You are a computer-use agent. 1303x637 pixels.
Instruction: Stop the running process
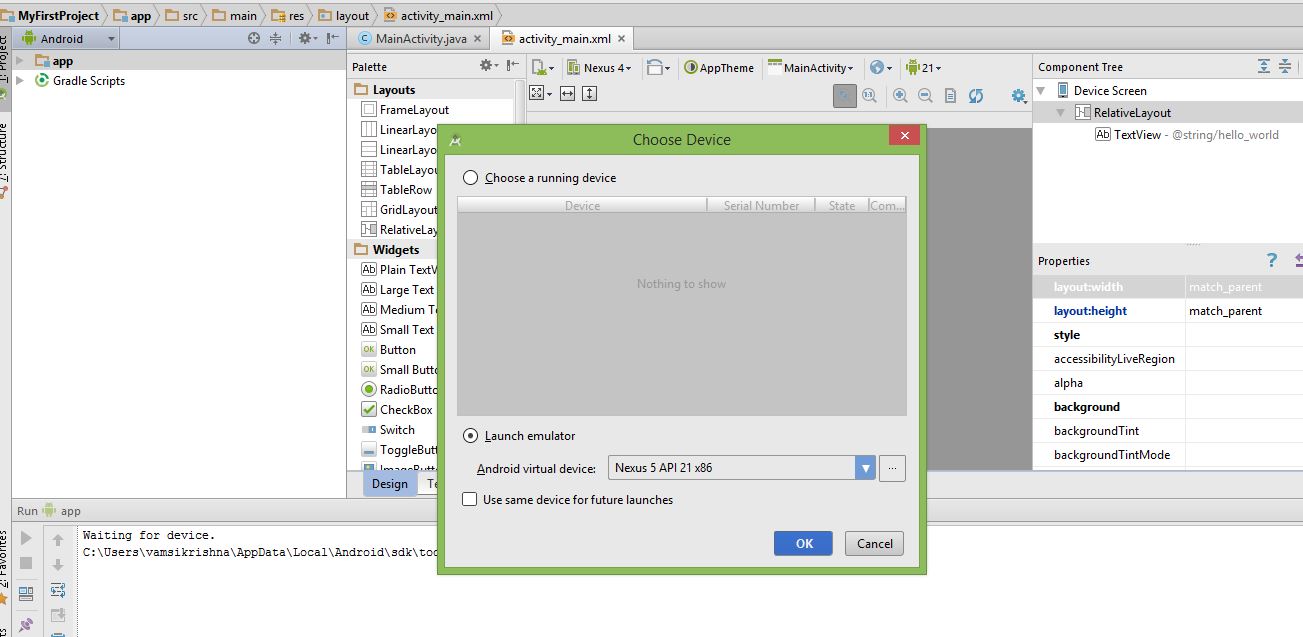[27, 564]
